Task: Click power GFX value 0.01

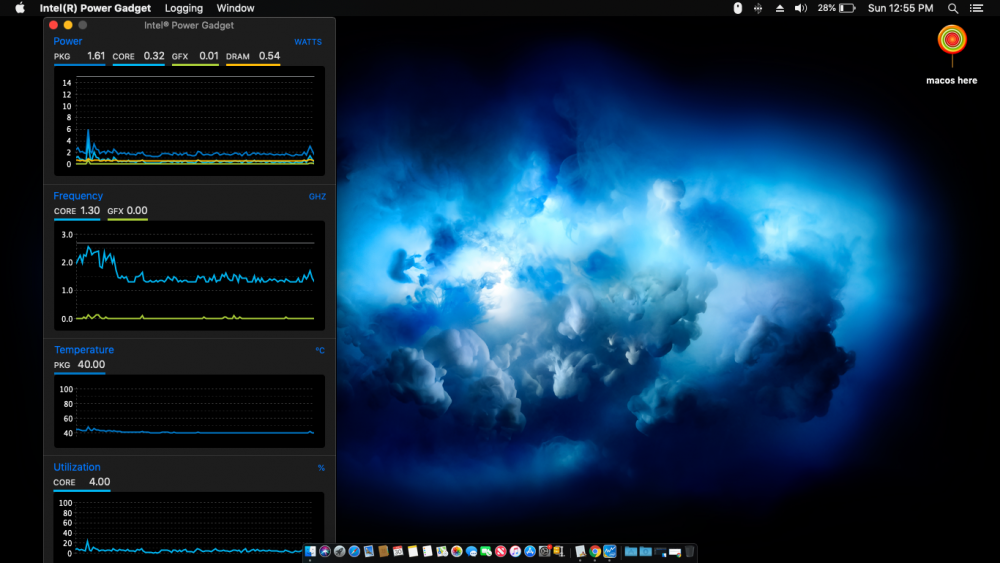Action: pos(209,56)
